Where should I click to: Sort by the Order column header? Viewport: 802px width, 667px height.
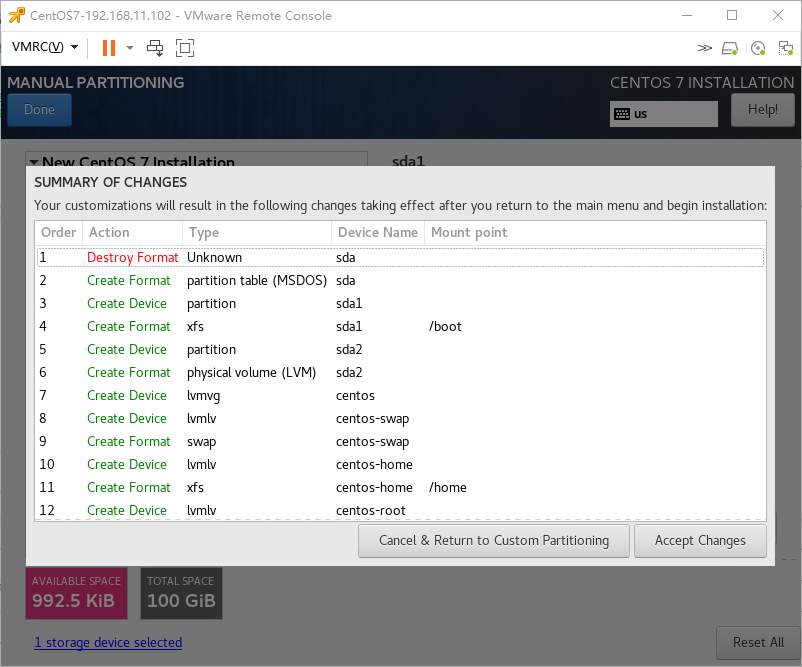(x=58, y=233)
